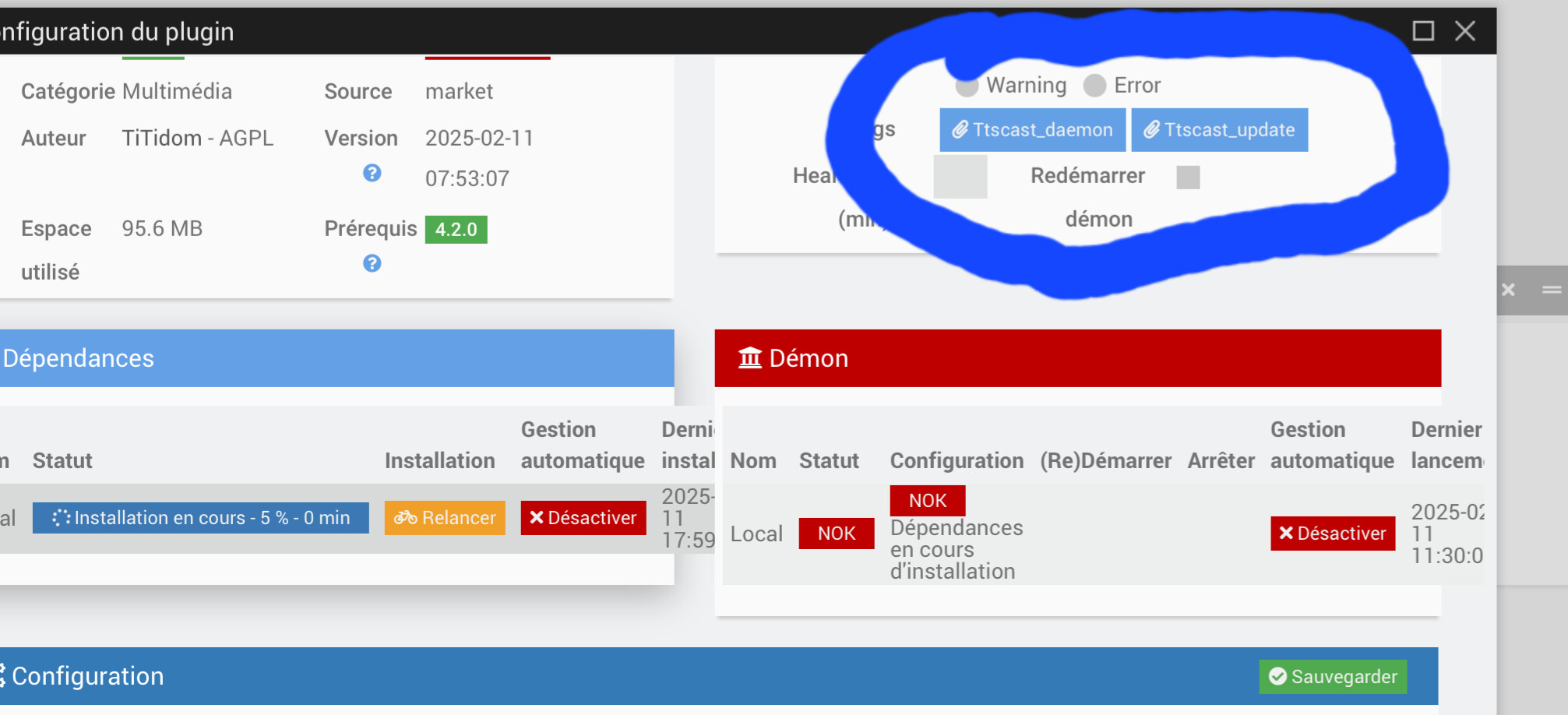Click the 'Dépendances en cours d'installation' message
This screenshot has height=715, width=1568.
pos(957,550)
